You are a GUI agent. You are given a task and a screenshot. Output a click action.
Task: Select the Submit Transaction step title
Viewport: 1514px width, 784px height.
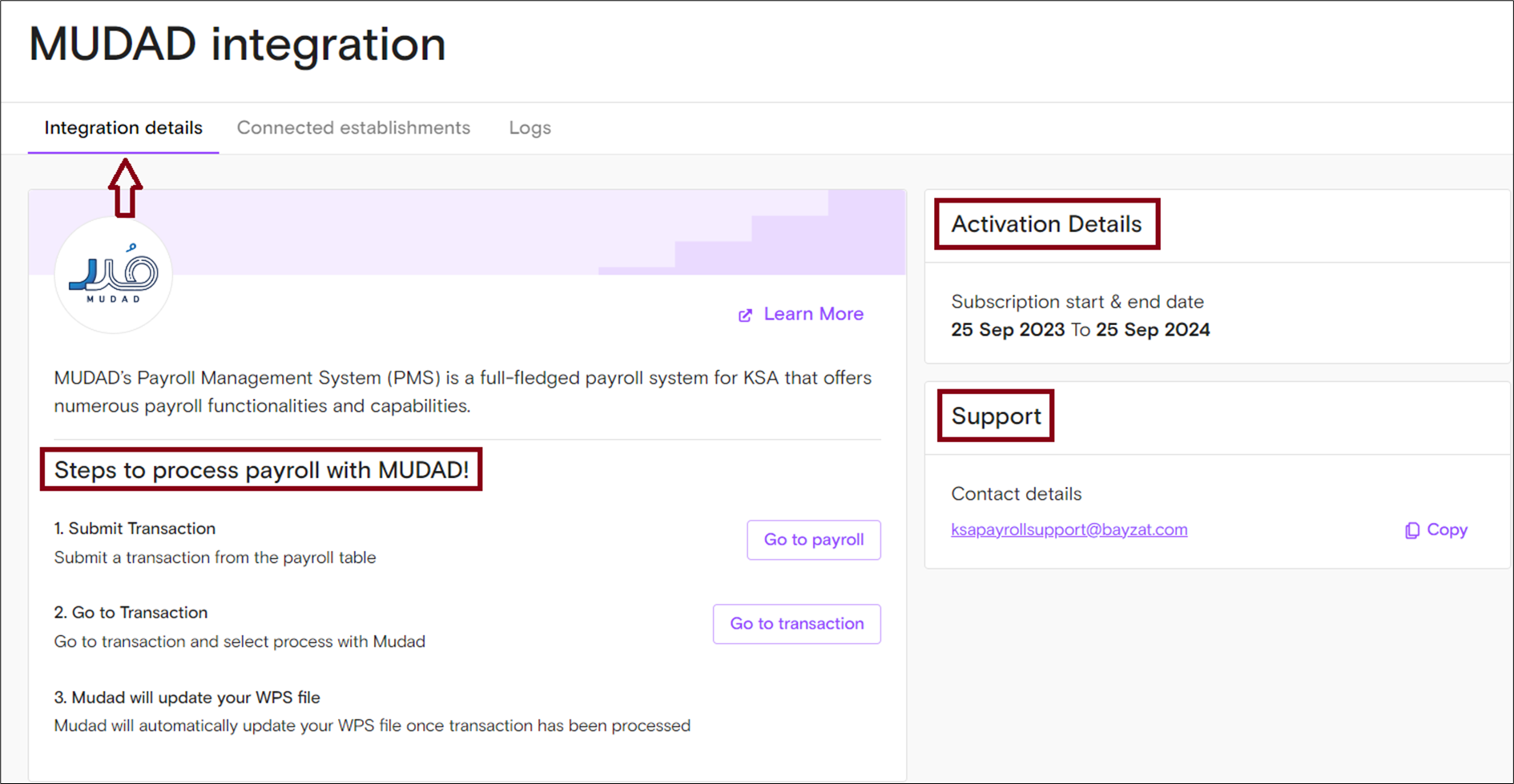pos(135,529)
